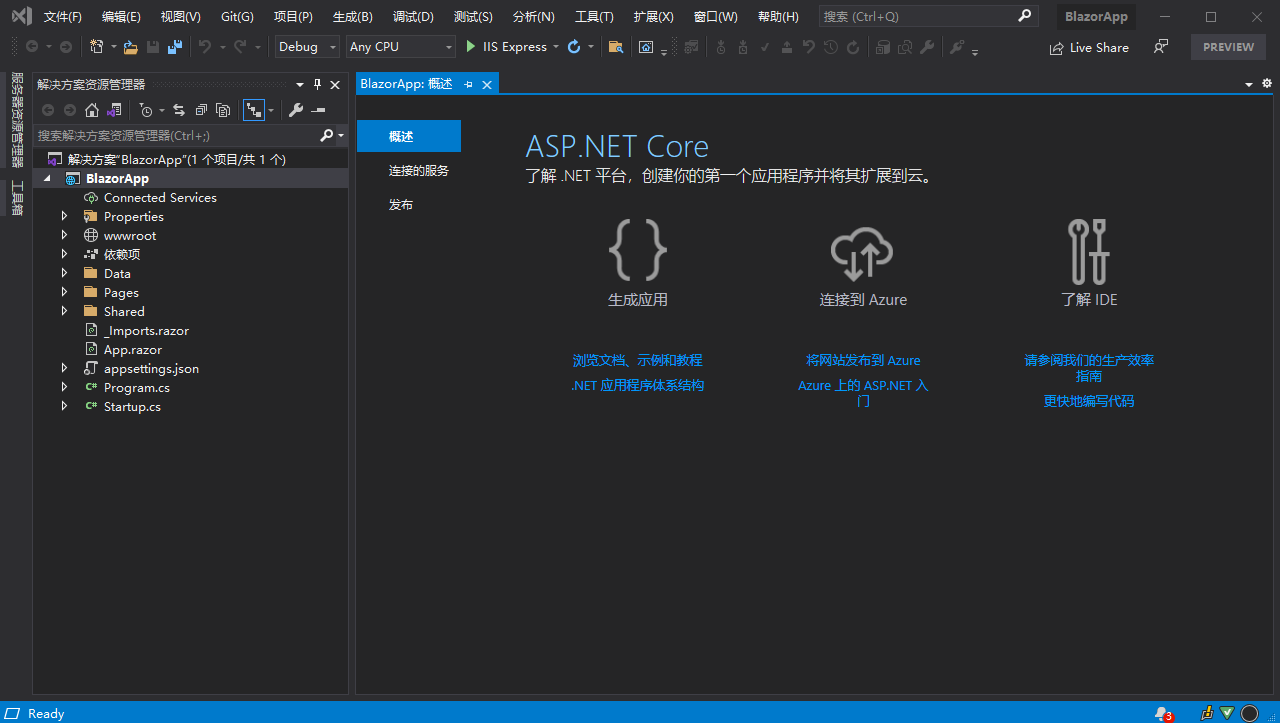
Task: Expand the Properties node
Action: (x=65, y=216)
